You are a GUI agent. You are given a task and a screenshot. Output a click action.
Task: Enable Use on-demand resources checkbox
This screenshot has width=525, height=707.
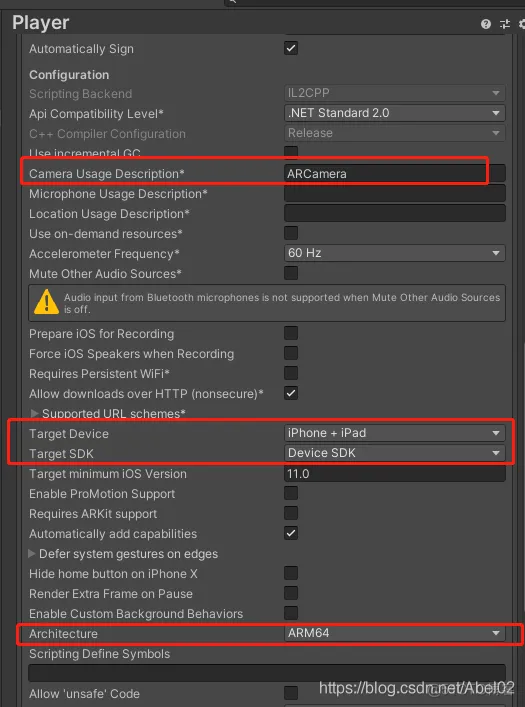(291, 233)
